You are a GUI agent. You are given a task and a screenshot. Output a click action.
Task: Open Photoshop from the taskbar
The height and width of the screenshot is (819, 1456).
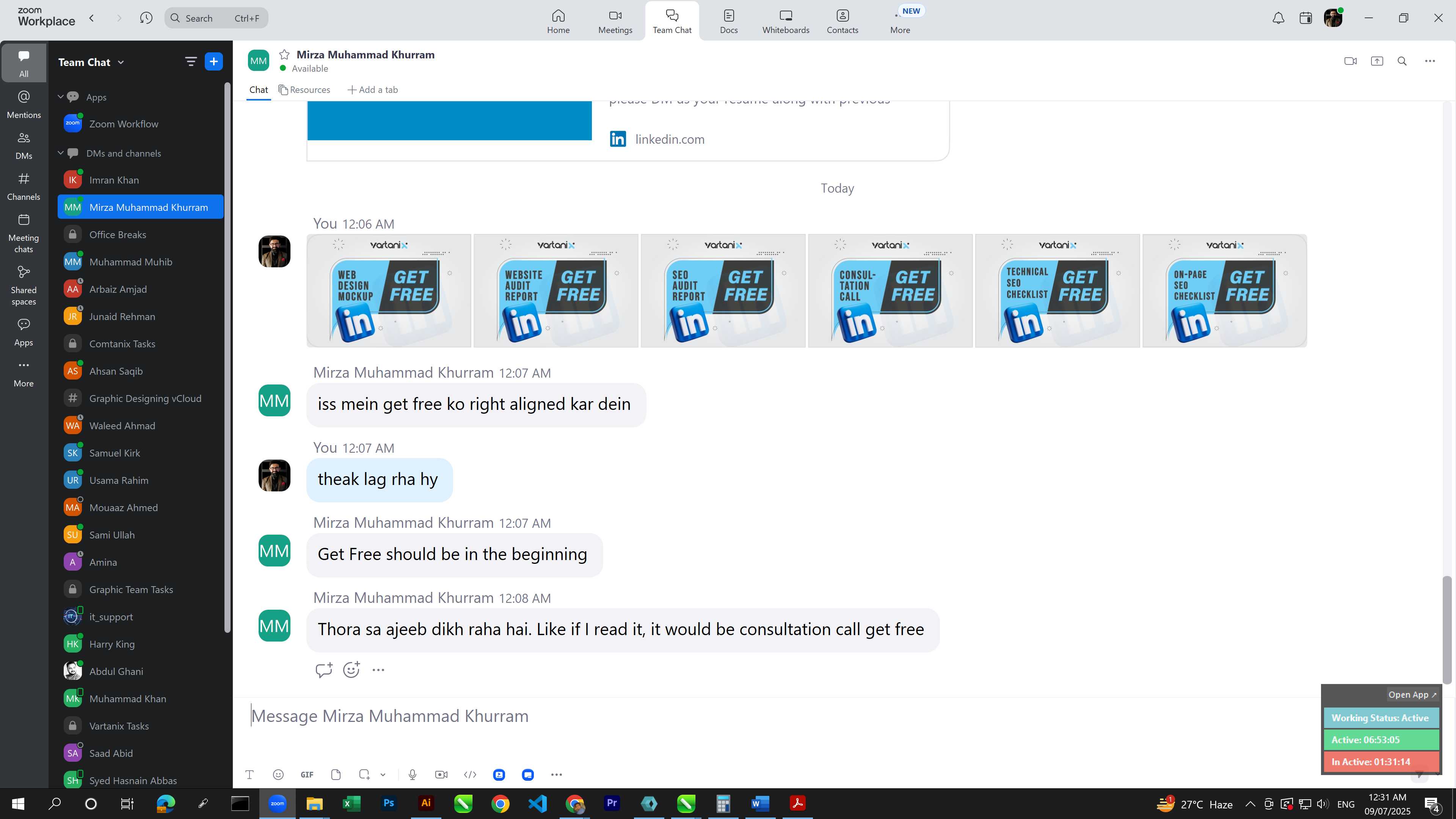[389, 803]
